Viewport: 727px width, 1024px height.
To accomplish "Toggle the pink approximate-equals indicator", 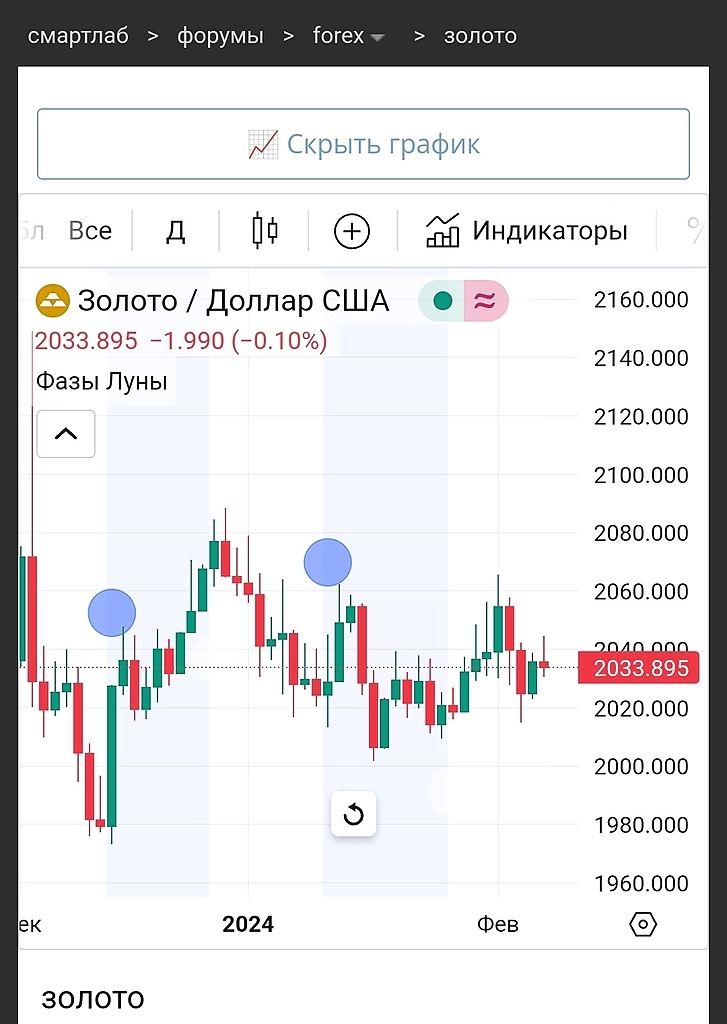I will click(x=485, y=301).
